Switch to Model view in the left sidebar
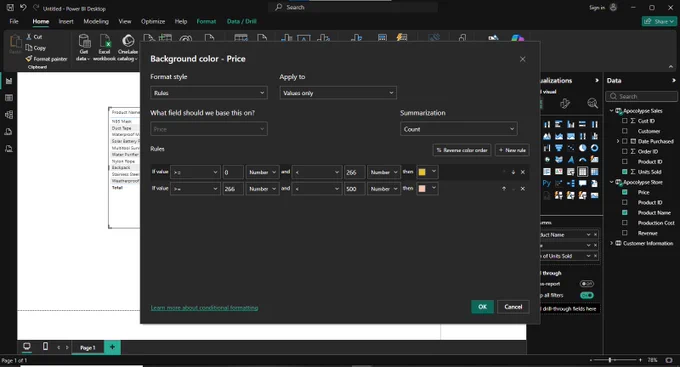 point(9,115)
